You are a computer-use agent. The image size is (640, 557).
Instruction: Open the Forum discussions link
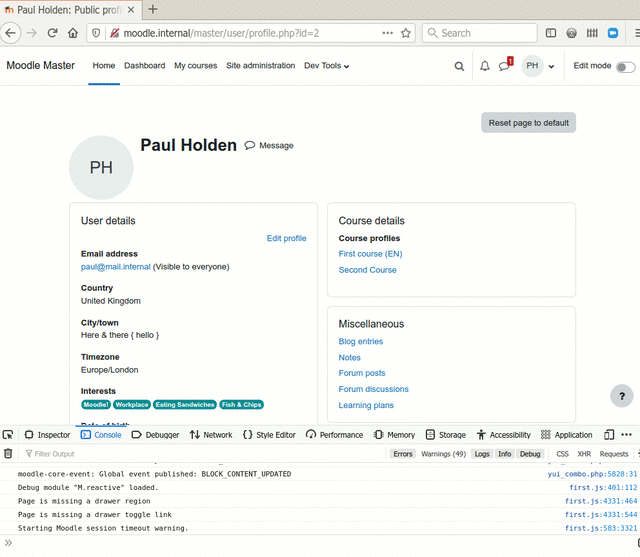[373, 389]
